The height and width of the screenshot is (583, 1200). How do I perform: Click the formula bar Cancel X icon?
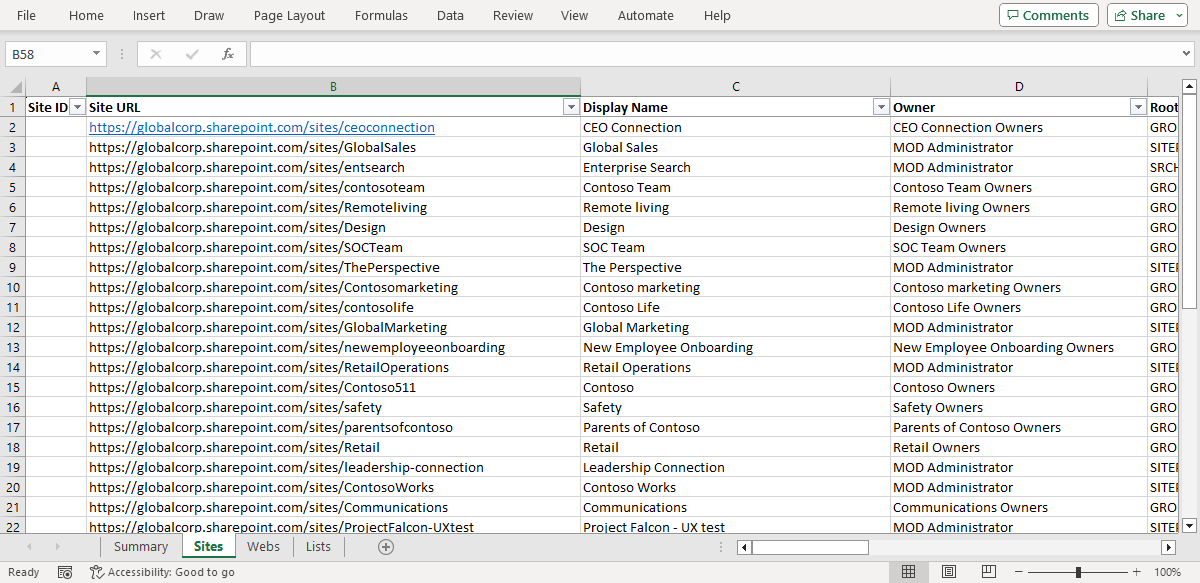pos(156,54)
